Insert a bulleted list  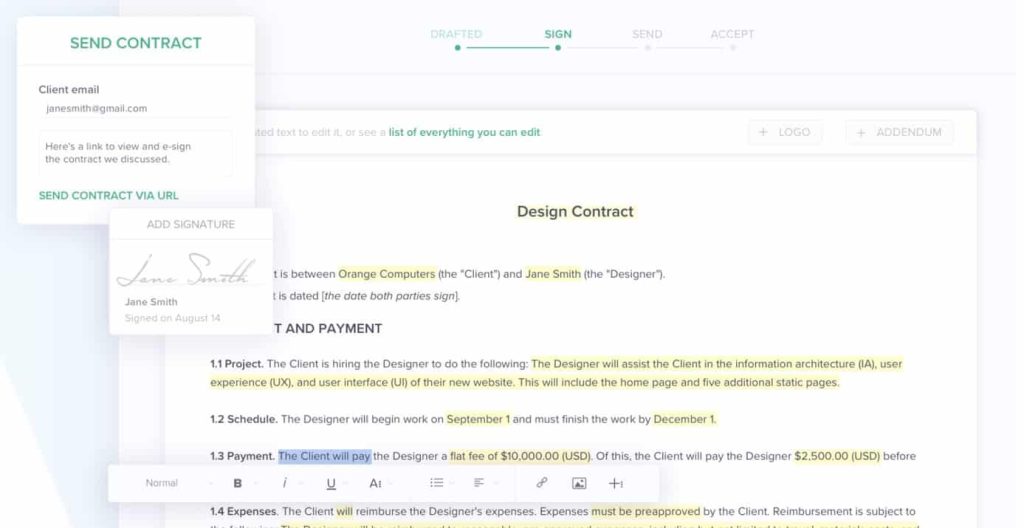pos(437,483)
